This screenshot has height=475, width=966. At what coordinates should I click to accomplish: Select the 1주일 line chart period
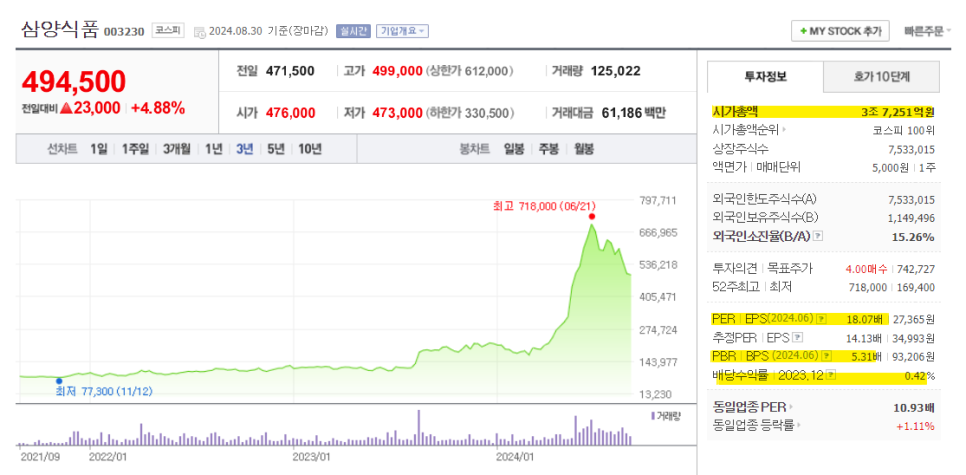click(x=135, y=149)
